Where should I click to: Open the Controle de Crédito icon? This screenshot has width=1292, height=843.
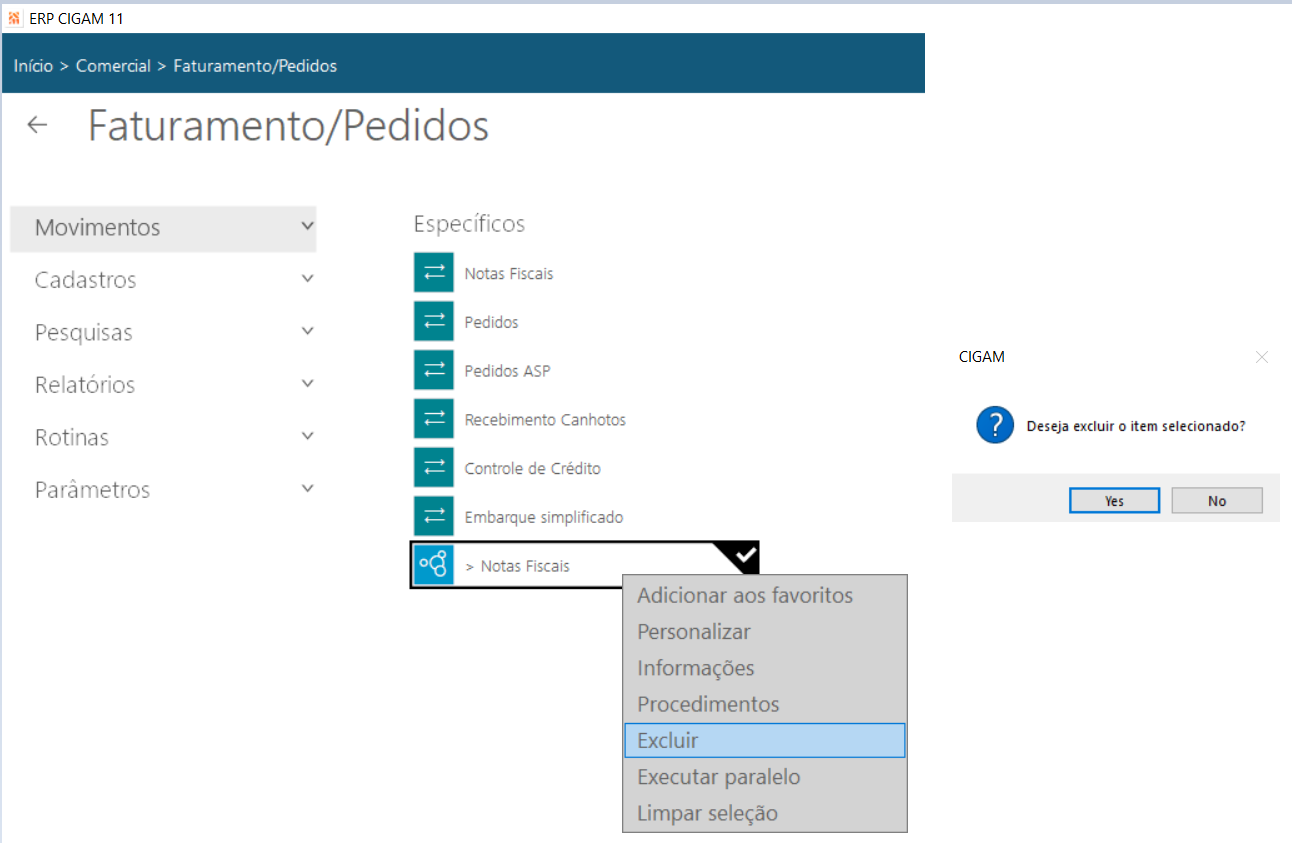pyautogui.click(x=434, y=468)
